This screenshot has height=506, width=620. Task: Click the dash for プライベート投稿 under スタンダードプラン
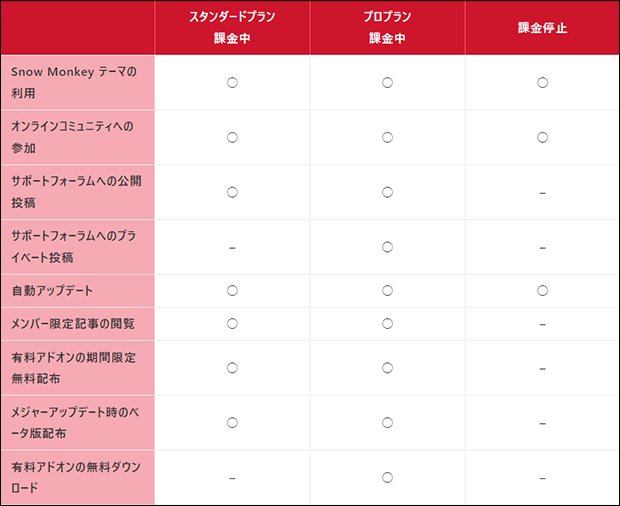coord(232,248)
